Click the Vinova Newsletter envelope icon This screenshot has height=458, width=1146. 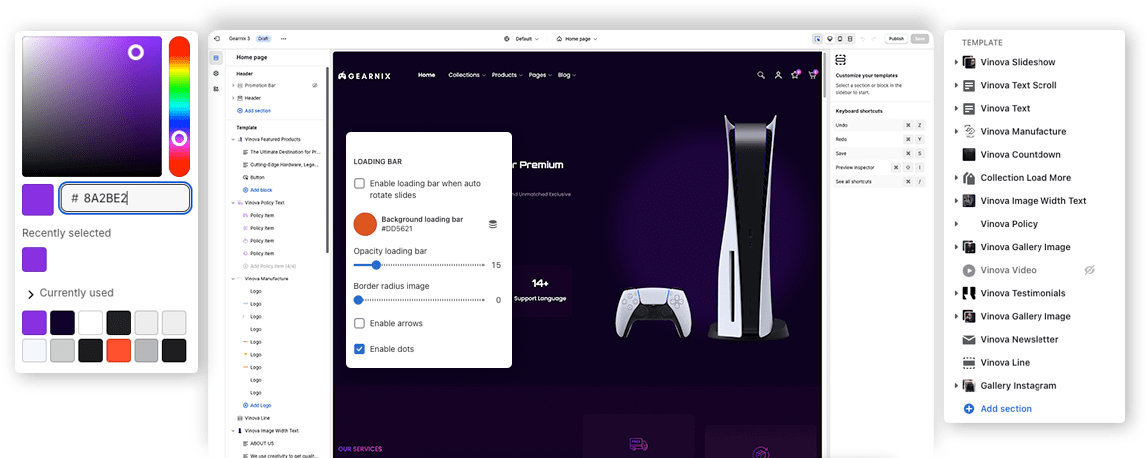point(969,340)
